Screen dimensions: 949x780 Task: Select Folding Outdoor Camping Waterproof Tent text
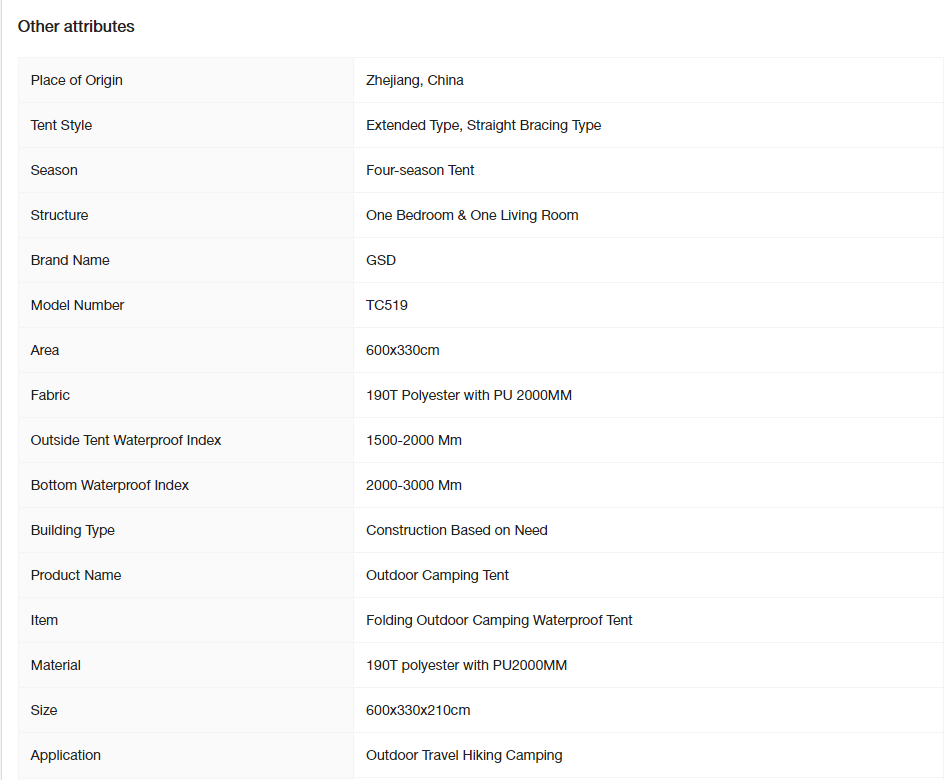tap(499, 620)
